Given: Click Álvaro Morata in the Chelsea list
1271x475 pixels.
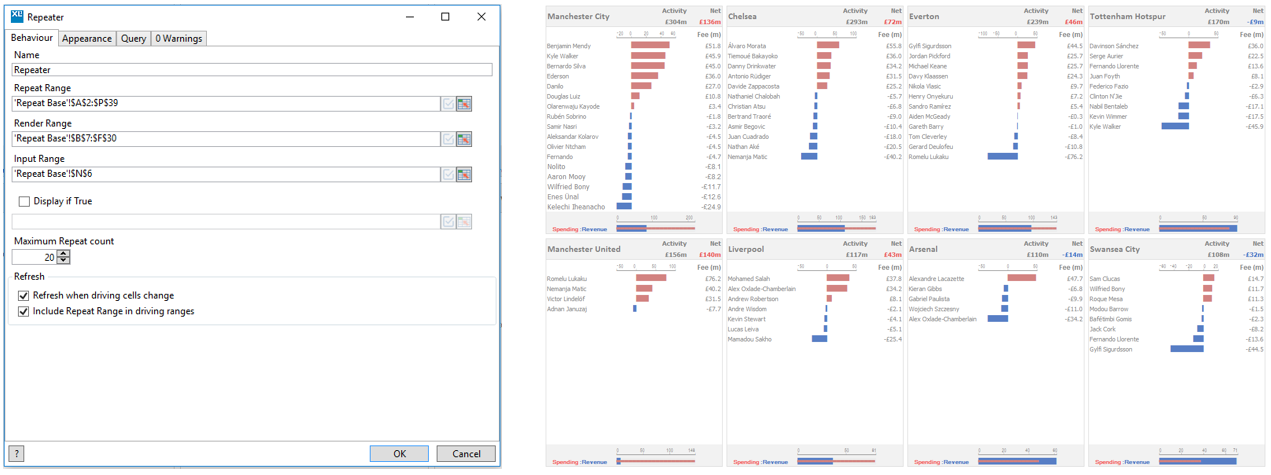Looking at the screenshot, I should (x=746, y=46).
